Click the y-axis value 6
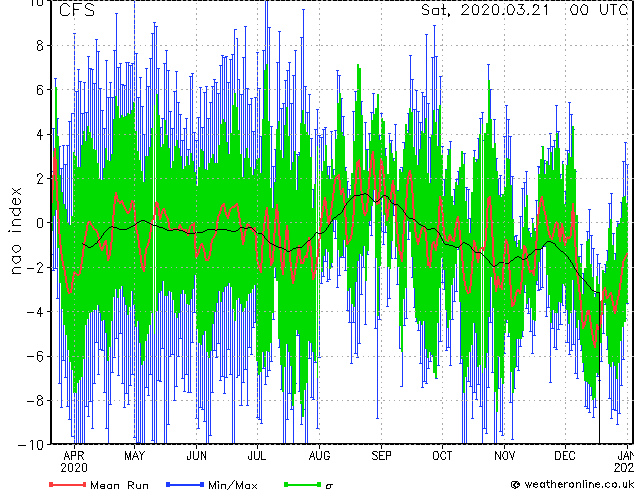Image resolution: width=634 pixels, height=490 pixels. tap(40, 90)
